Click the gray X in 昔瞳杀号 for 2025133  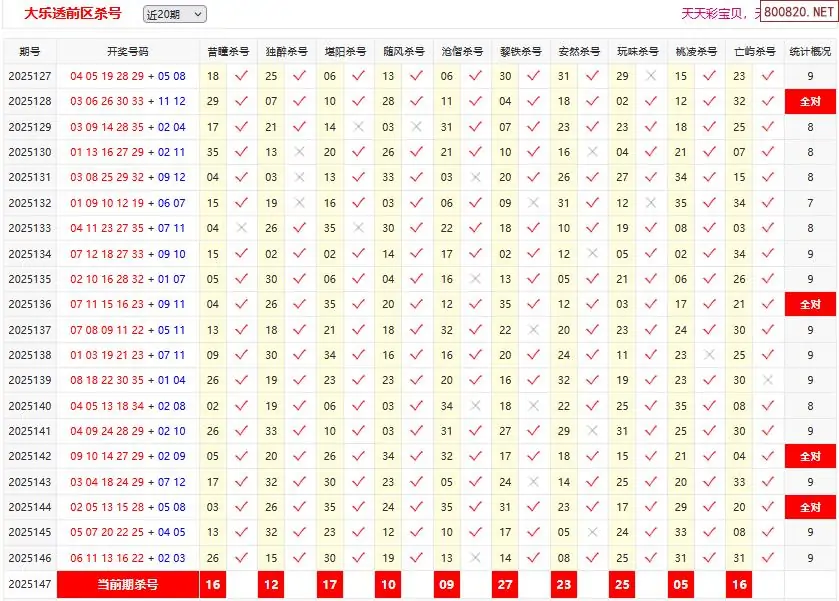point(241,228)
